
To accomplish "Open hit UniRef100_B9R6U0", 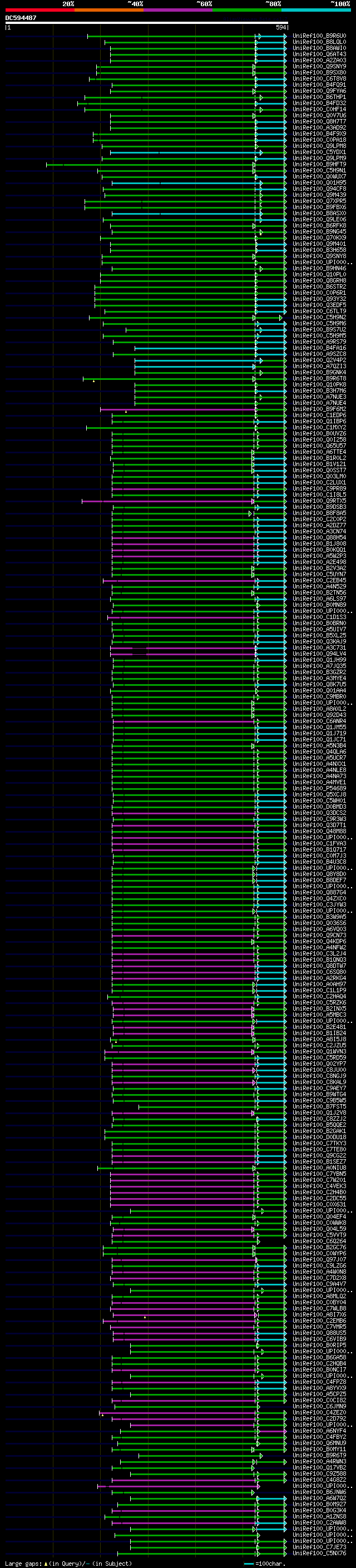I will click(319, 36).
